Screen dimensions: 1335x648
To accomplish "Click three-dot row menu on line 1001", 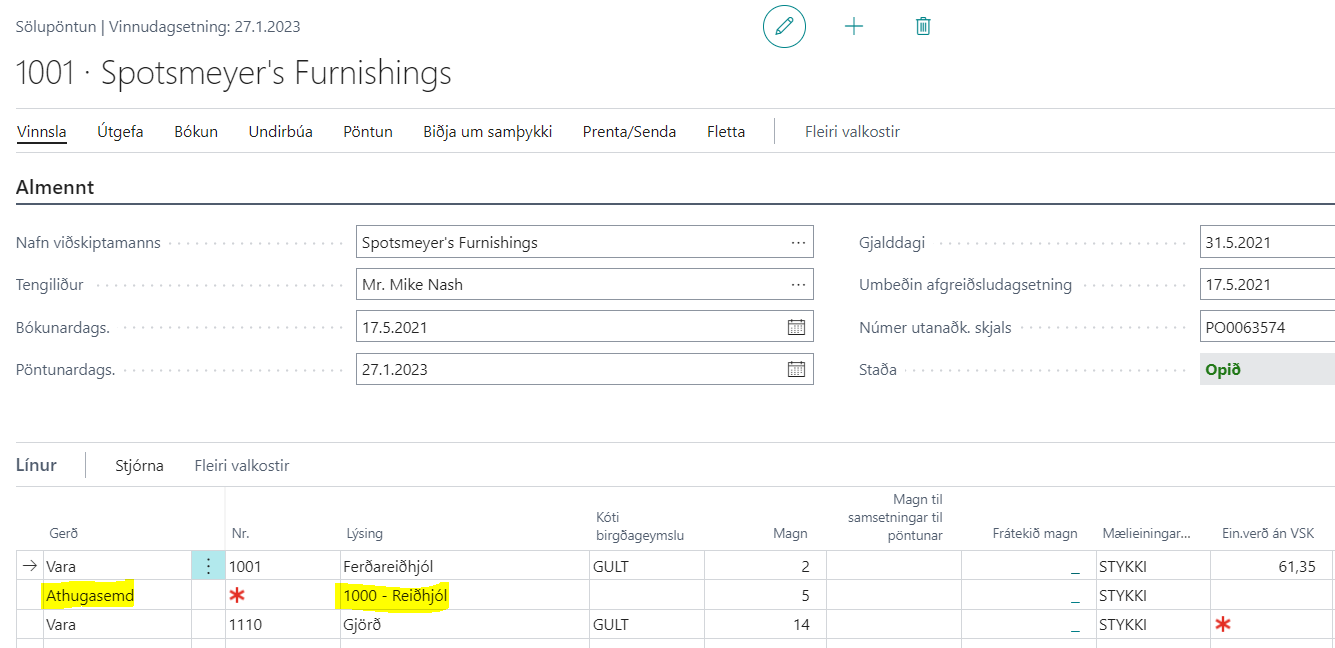I will click(208, 567).
